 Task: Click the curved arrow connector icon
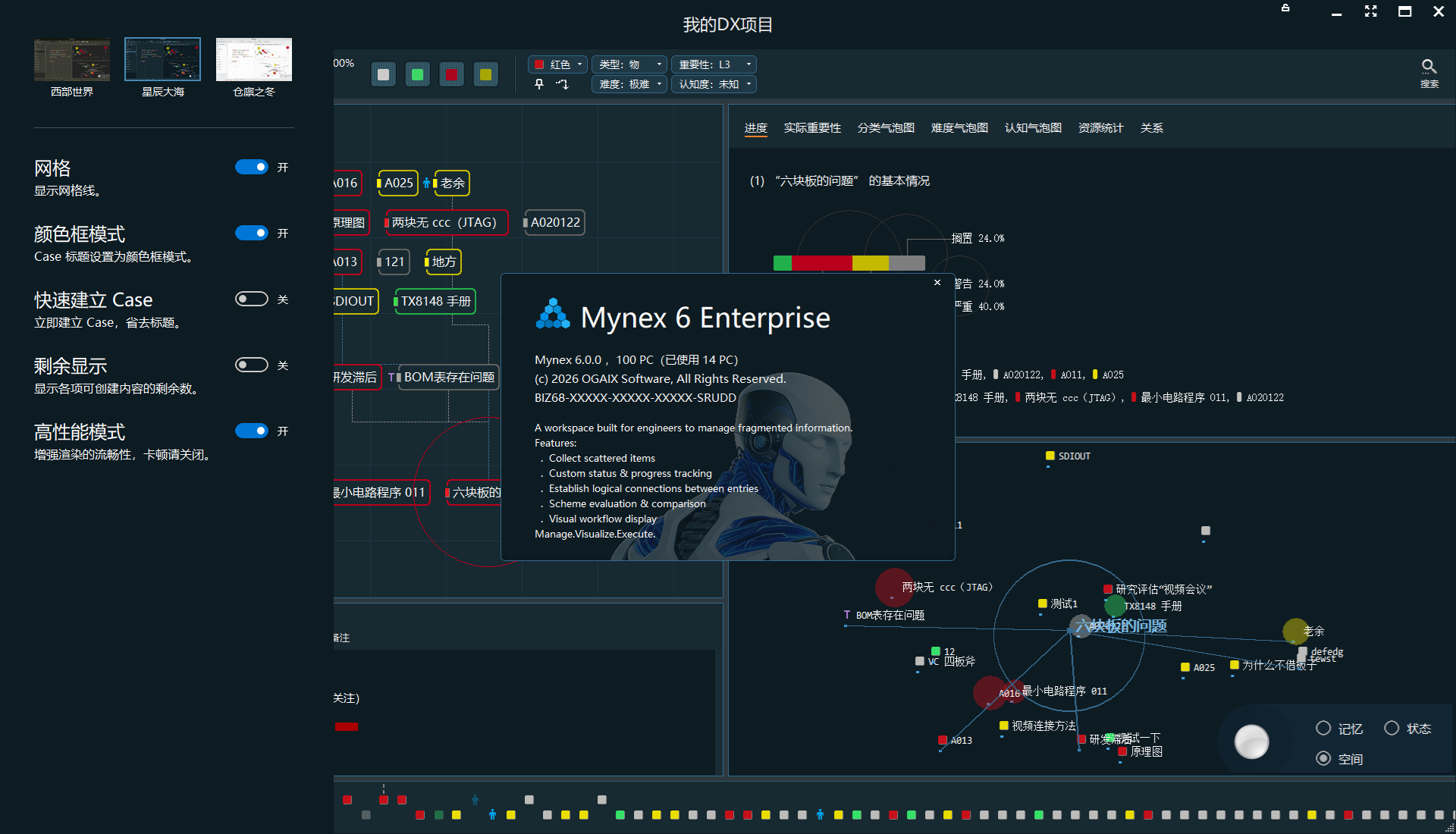tap(562, 84)
